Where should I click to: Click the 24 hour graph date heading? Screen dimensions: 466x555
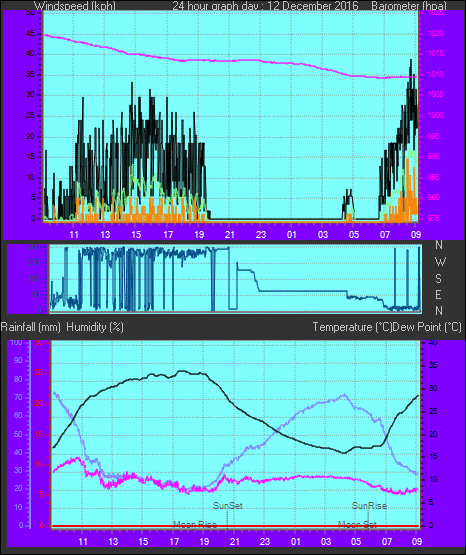click(x=265, y=6)
